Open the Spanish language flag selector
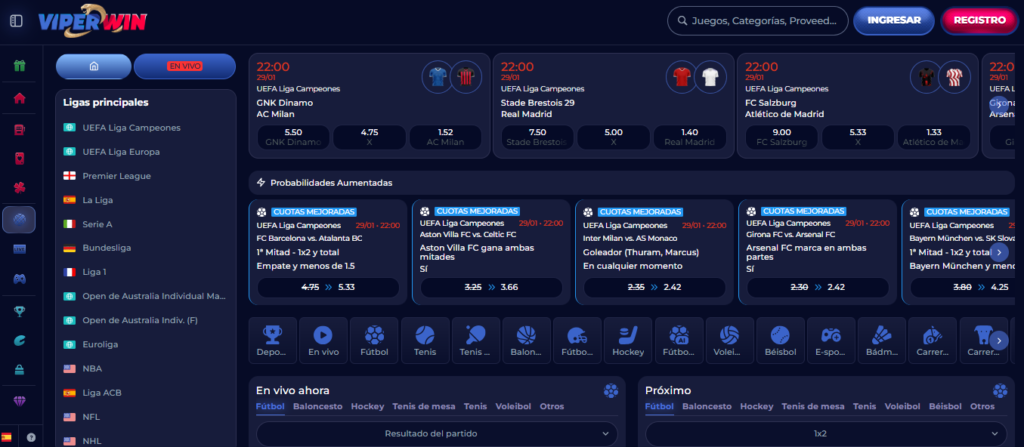1024x447 pixels. point(8,437)
